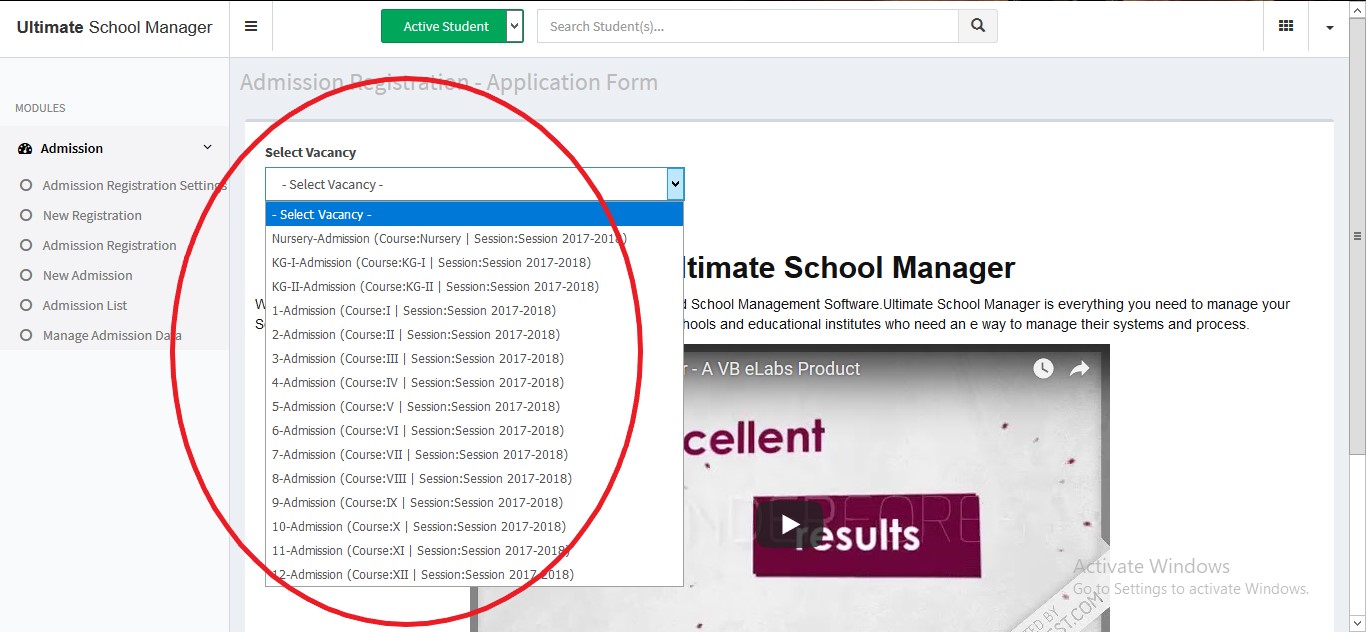Click circle icon beside Admission Registration Settings
The height and width of the screenshot is (632, 1367).
[26, 185]
